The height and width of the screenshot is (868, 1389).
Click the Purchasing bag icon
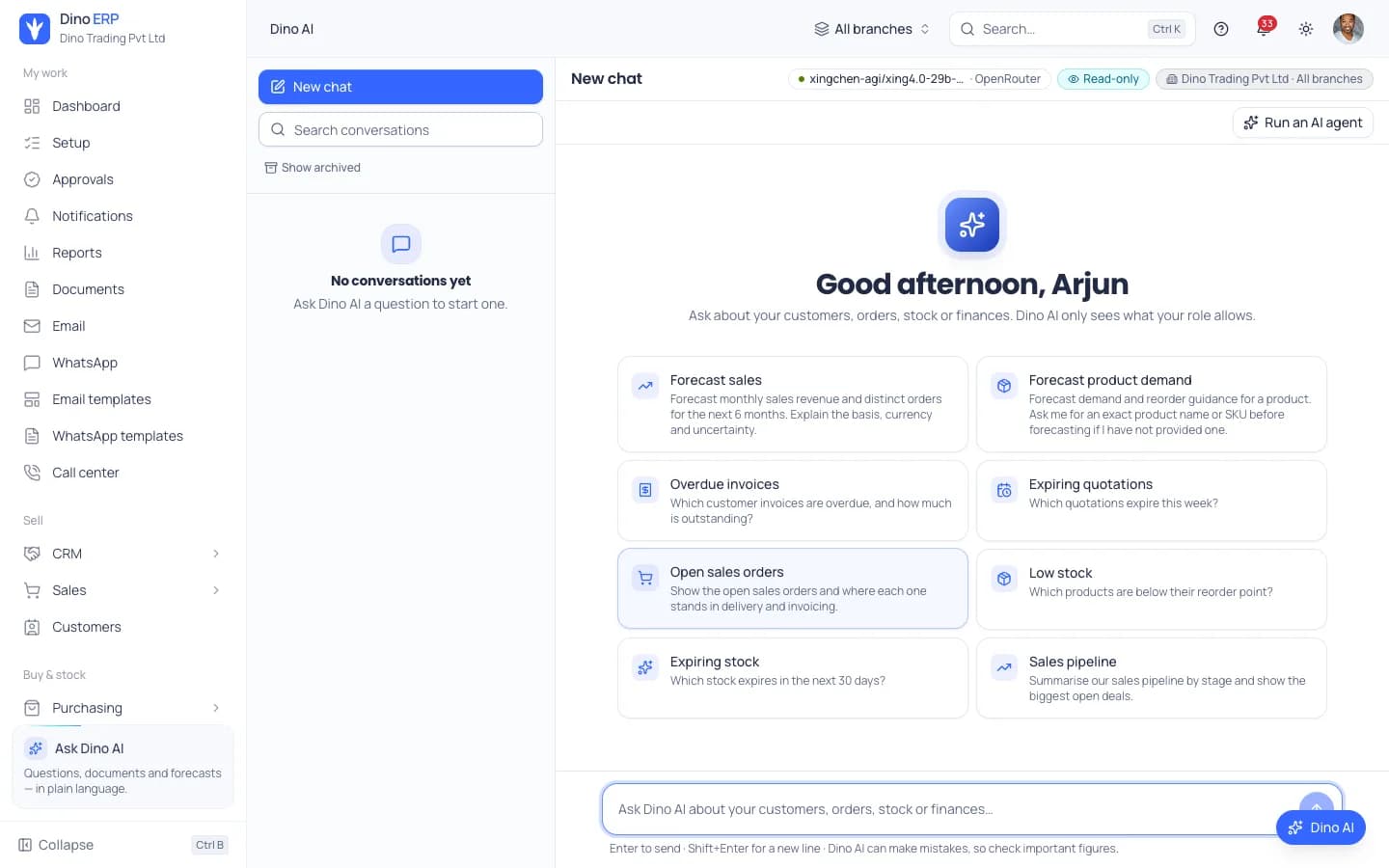click(32, 708)
